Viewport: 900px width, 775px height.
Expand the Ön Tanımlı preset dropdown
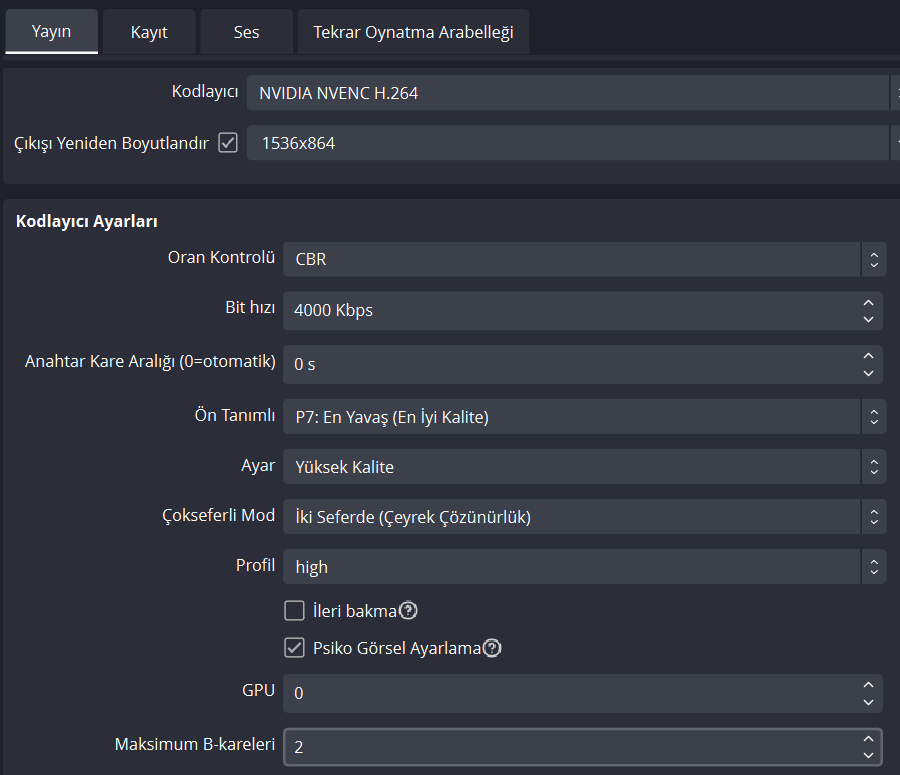click(584, 417)
